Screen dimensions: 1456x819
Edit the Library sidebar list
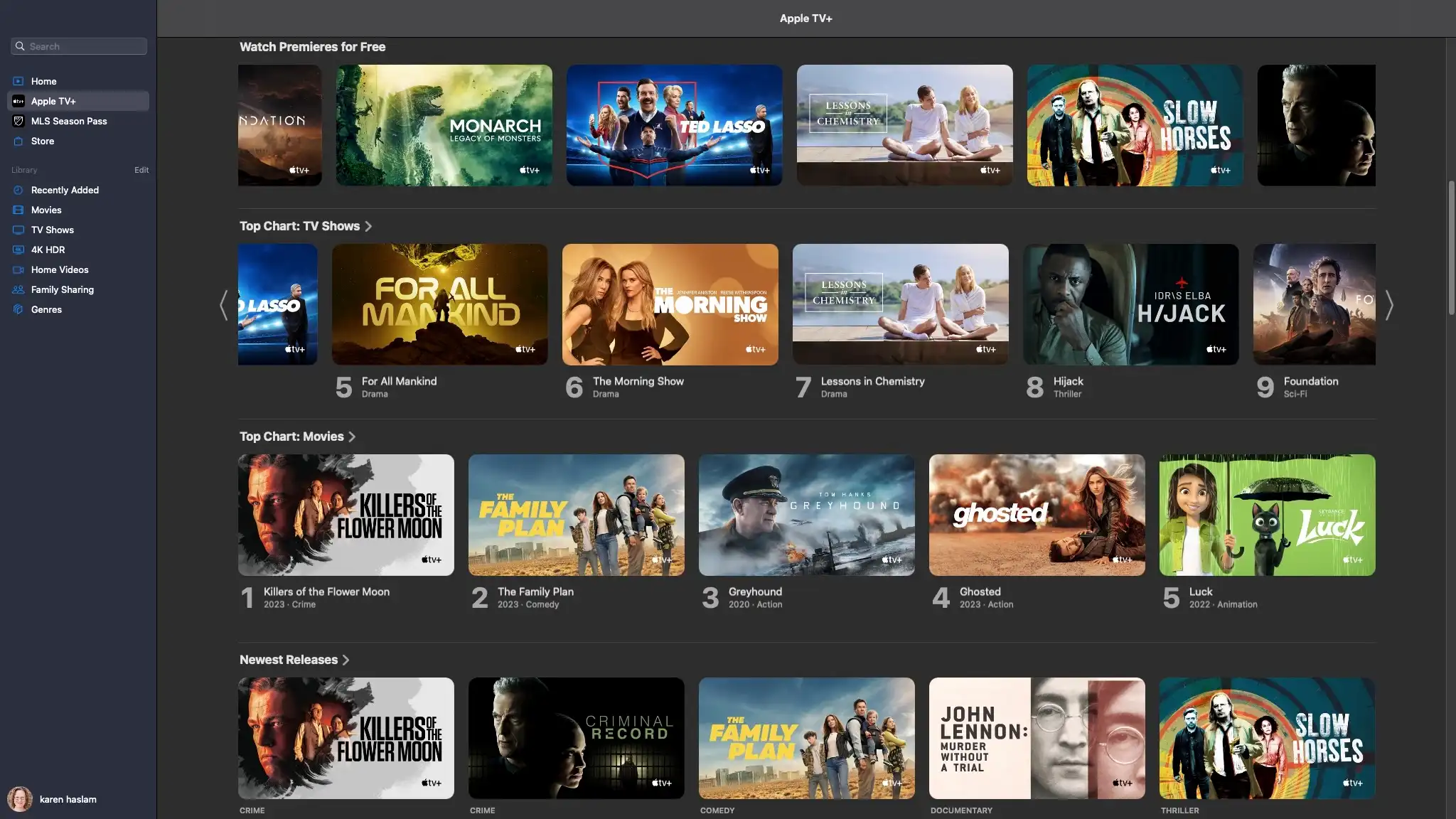(141, 170)
